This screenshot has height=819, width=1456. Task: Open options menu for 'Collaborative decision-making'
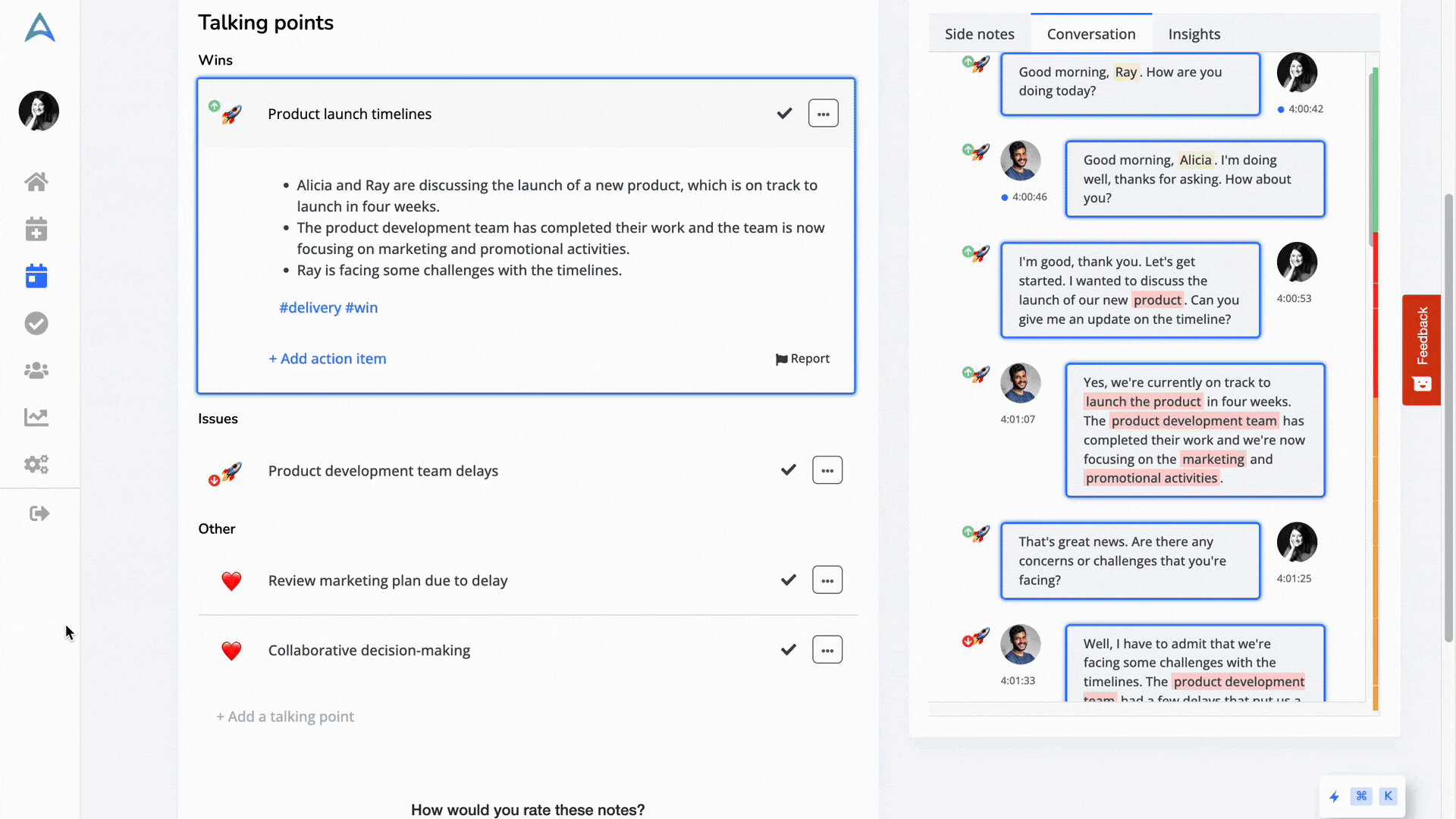pos(827,649)
